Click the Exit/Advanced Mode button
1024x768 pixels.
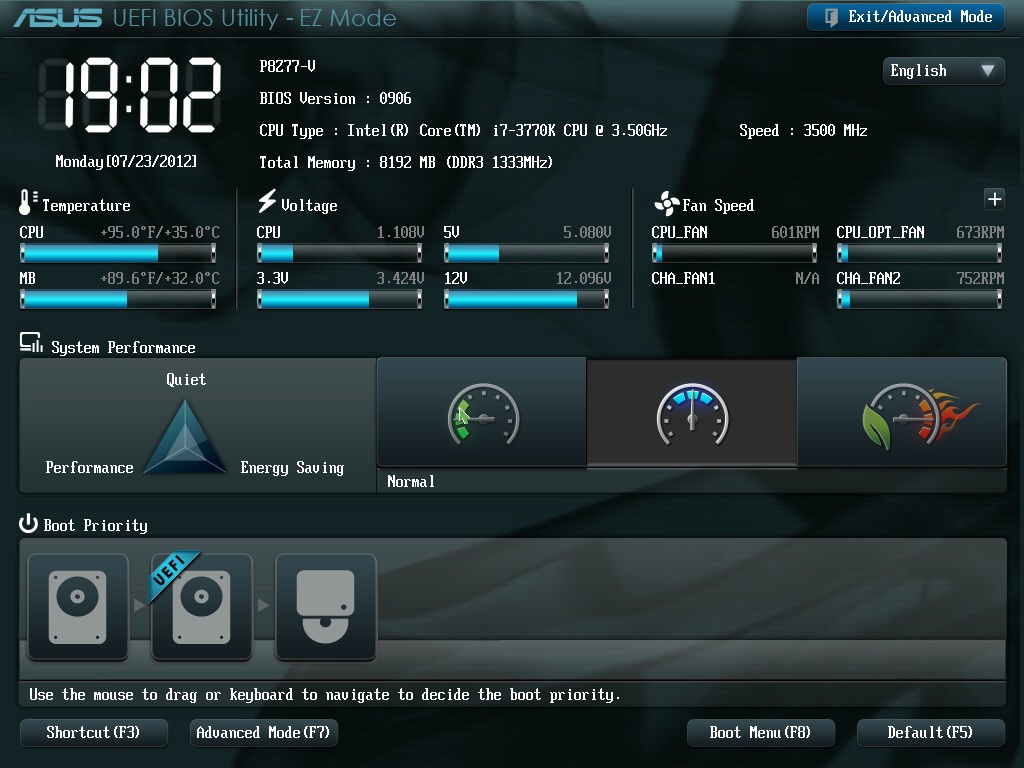(905, 18)
